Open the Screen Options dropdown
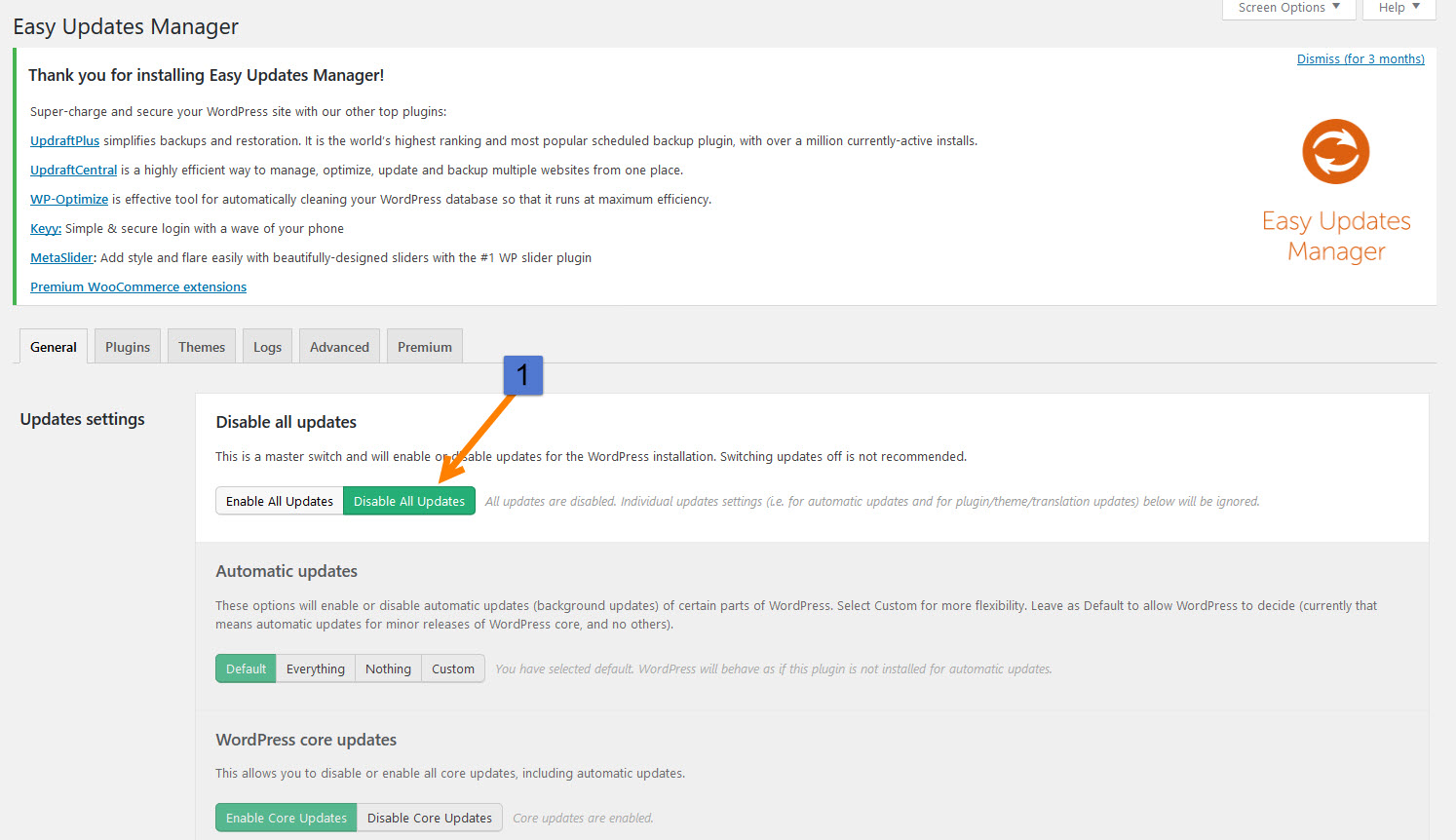This screenshot has width=1456, height=840. coord(1288,8)
